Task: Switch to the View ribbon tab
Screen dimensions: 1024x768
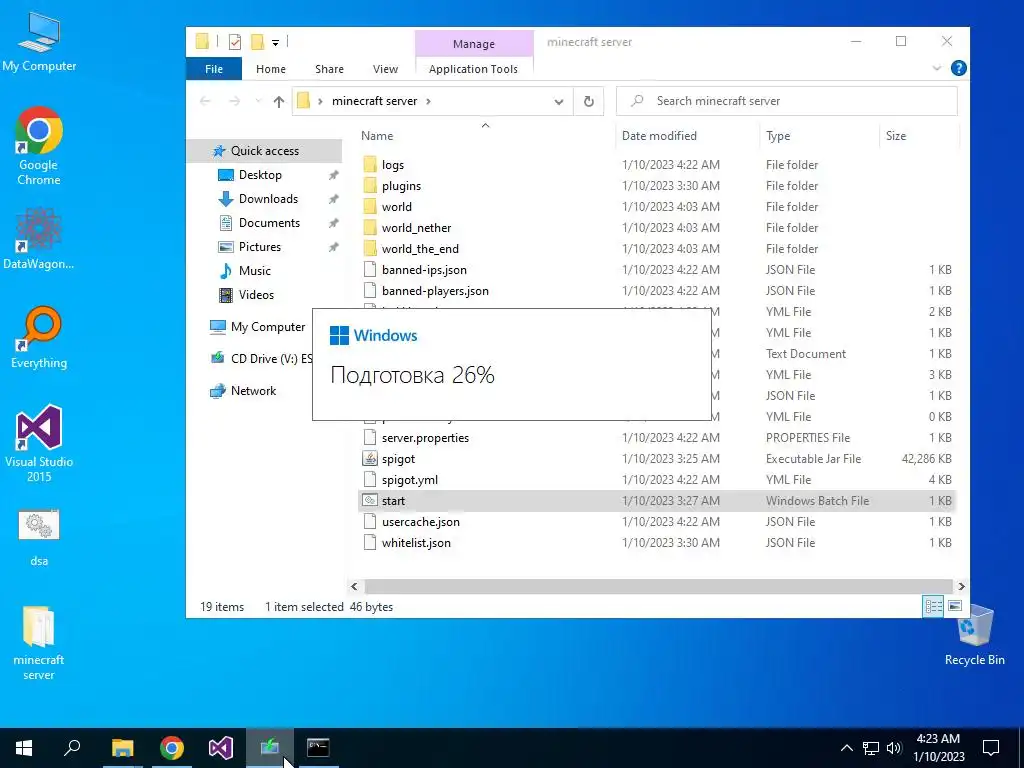Action: (x=385, y=69)
